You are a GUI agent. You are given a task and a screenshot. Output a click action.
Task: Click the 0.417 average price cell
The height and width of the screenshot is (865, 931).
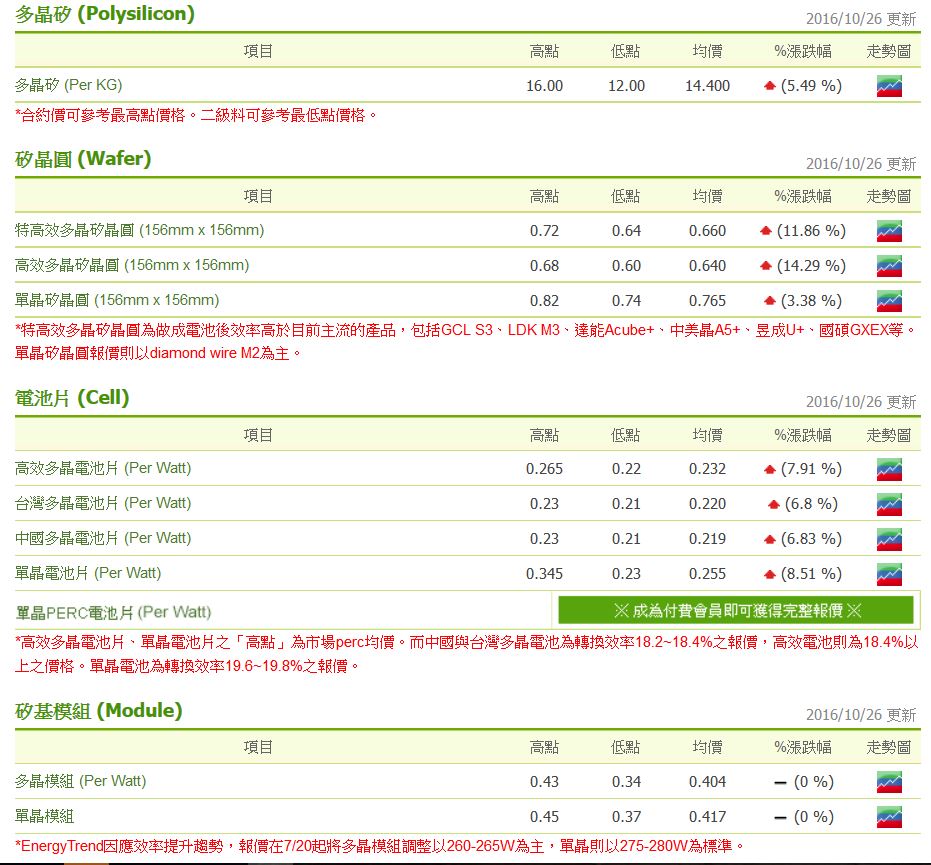coord(707,817)
